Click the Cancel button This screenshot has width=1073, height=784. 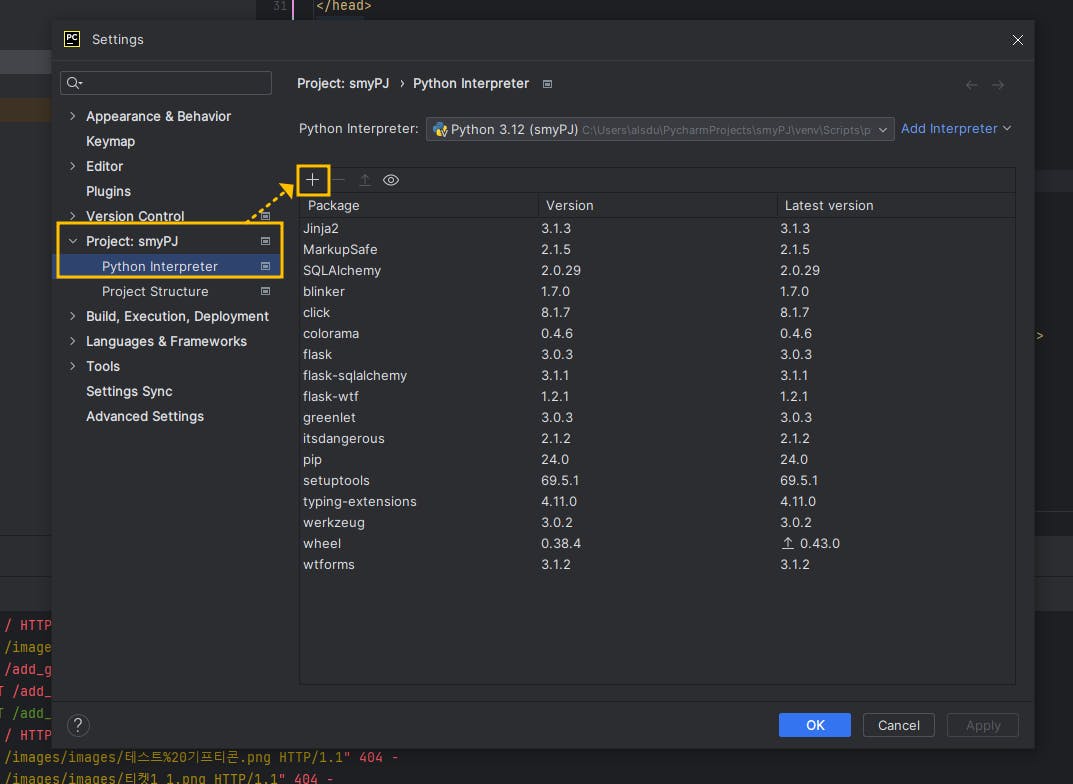[x=898, y=725]
